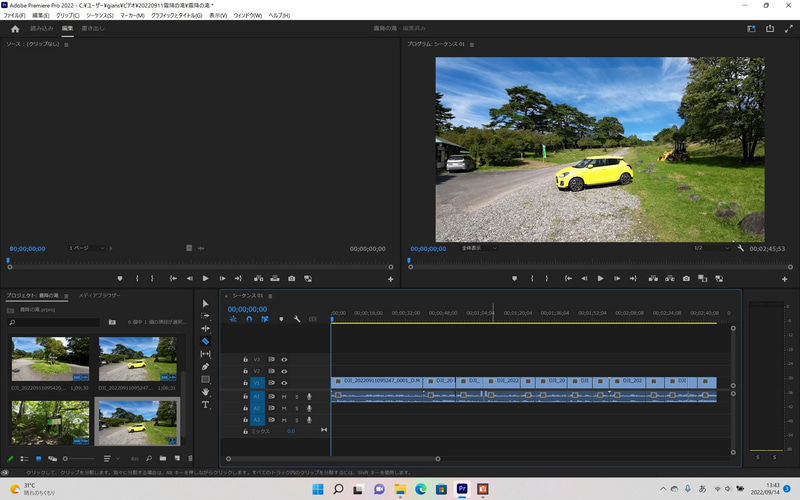Mute audio track A1
The width and height of the screenshot is (800, 500).
pyautogui.click(x=284, y=396)
